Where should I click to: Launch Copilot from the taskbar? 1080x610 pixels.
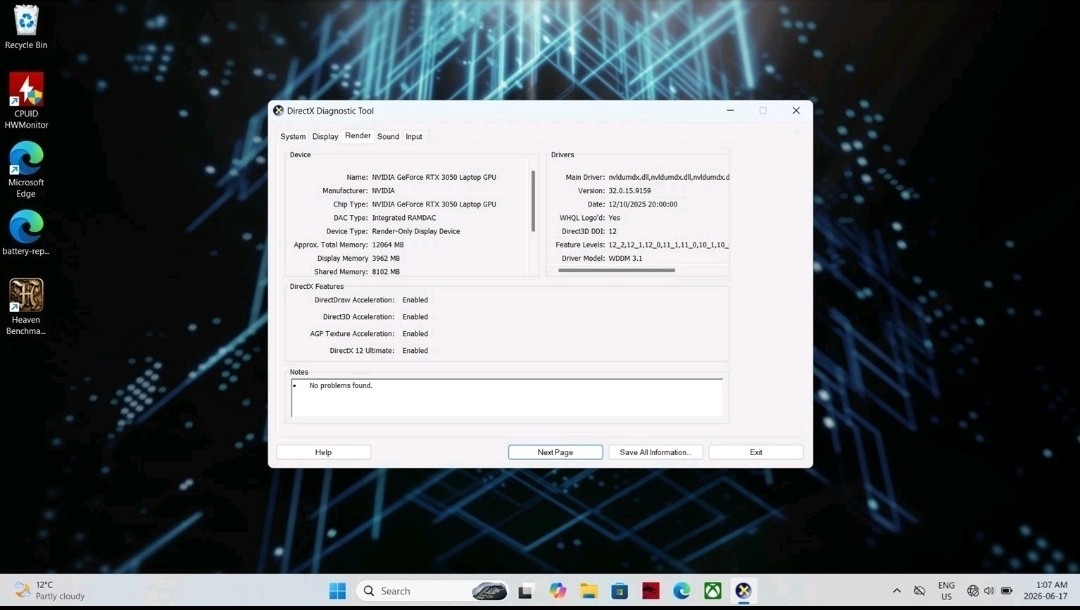click(x=557, y=591)
